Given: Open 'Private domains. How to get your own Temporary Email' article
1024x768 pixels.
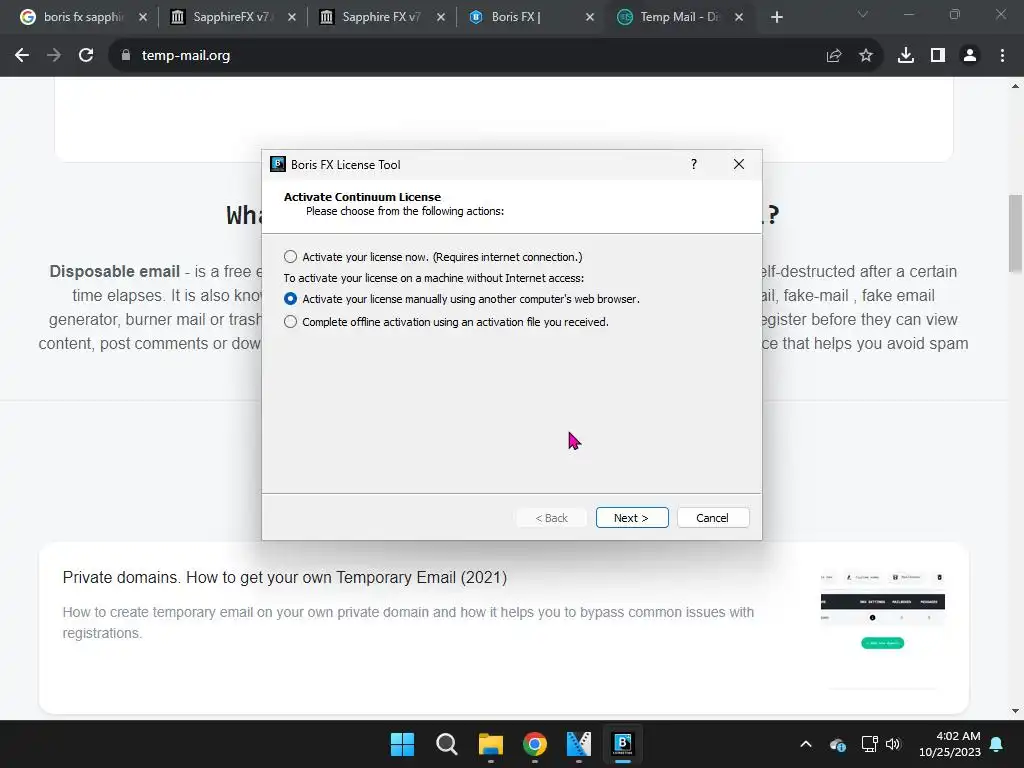Looking at the screenshot, I should [x=285, y=577].
